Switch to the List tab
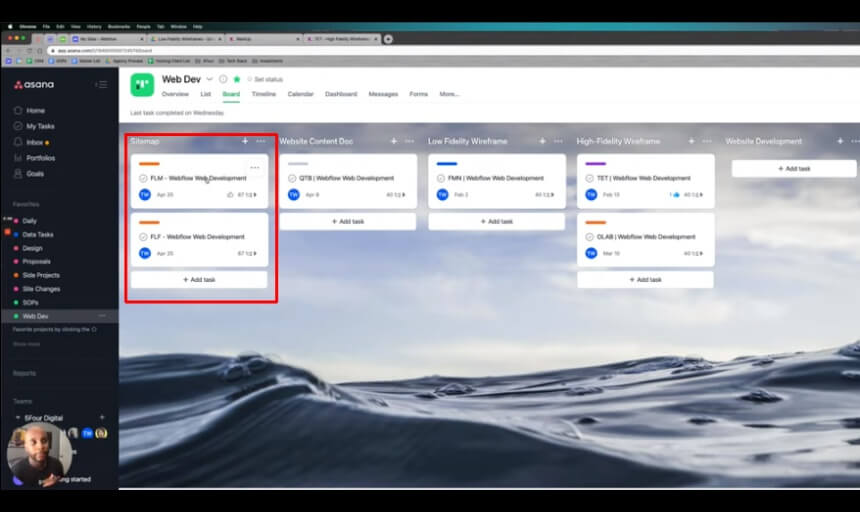The image size is (860, 512). 206,94
